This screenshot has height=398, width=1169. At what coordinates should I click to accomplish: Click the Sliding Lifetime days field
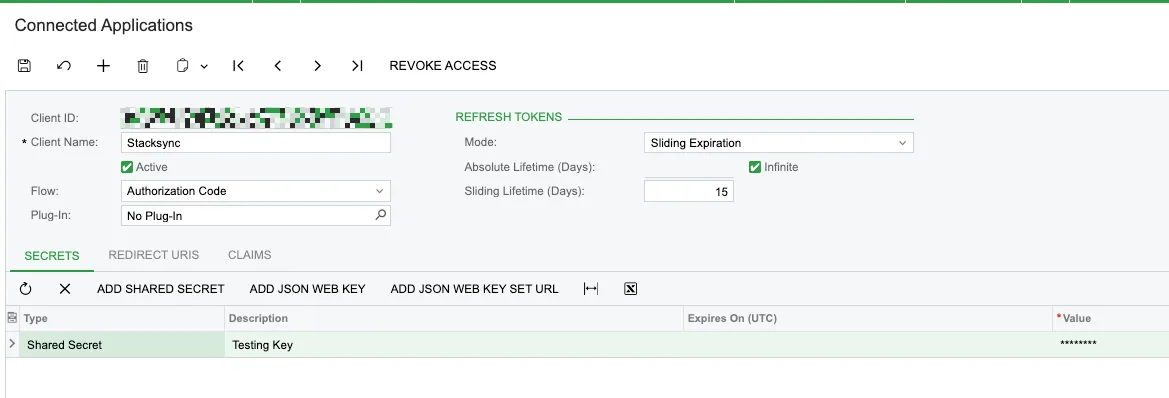coord(689,192)
